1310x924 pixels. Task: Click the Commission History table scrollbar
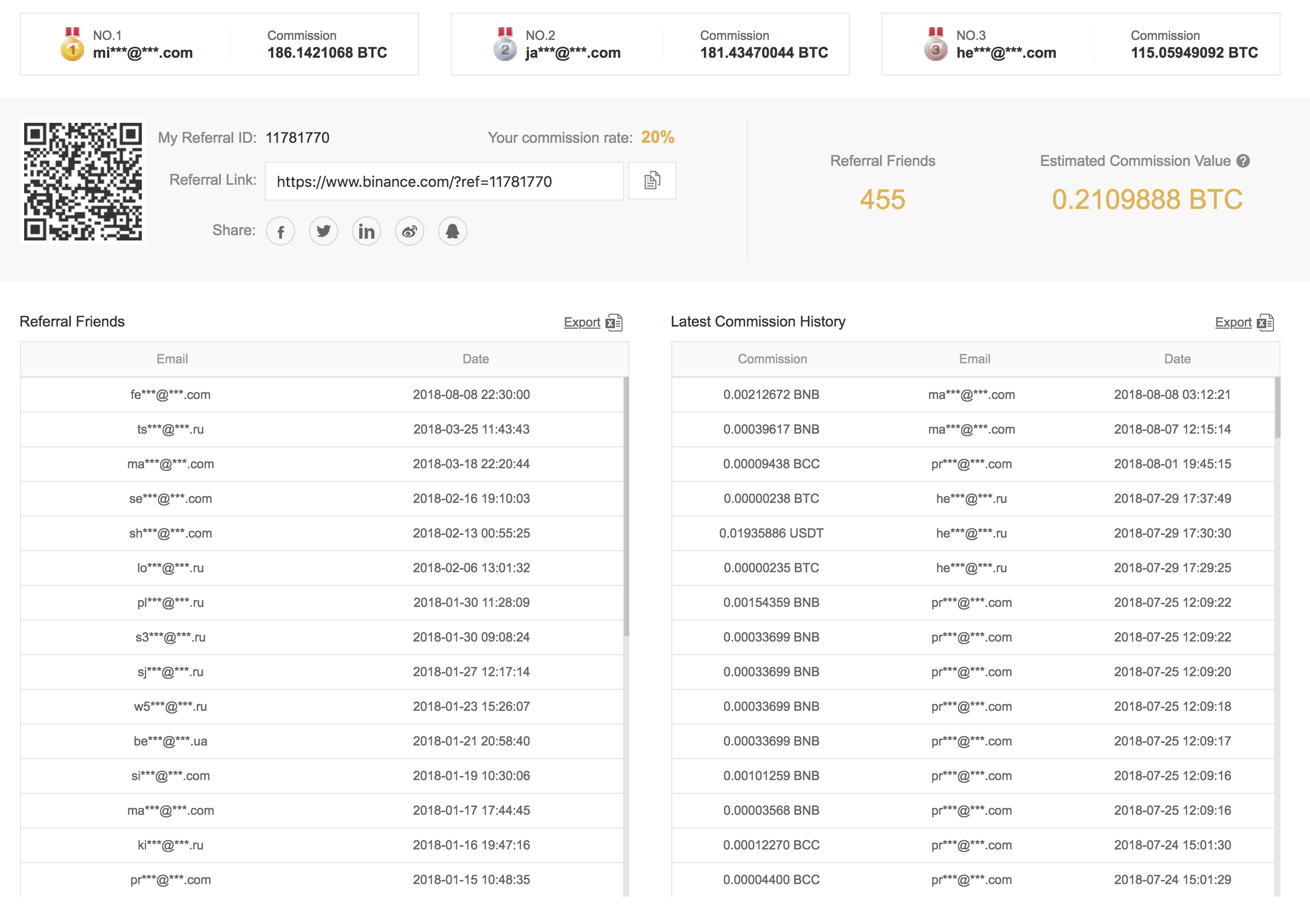coord(1277,408)
